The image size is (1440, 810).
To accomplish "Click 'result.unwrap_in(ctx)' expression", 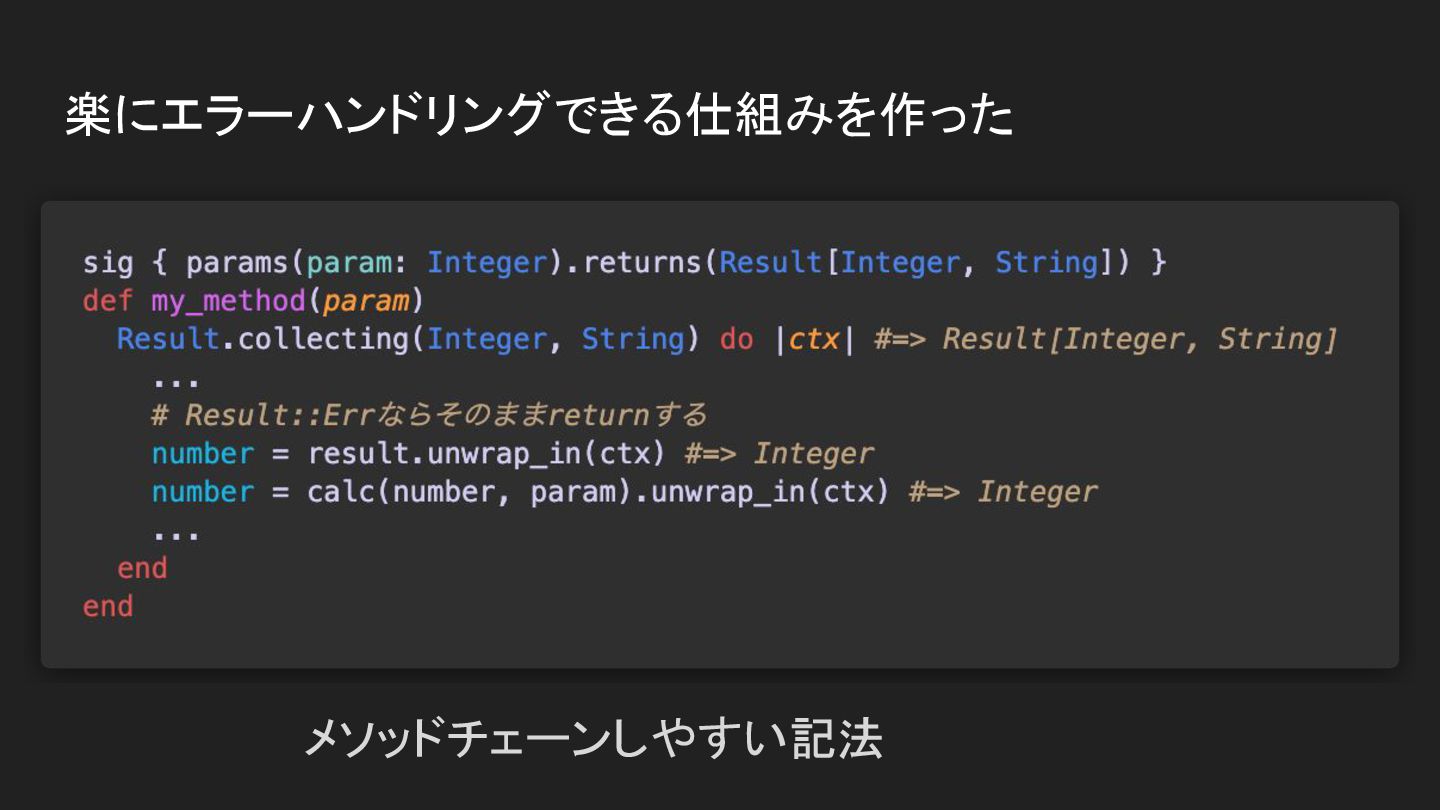I will coord(486,454).
